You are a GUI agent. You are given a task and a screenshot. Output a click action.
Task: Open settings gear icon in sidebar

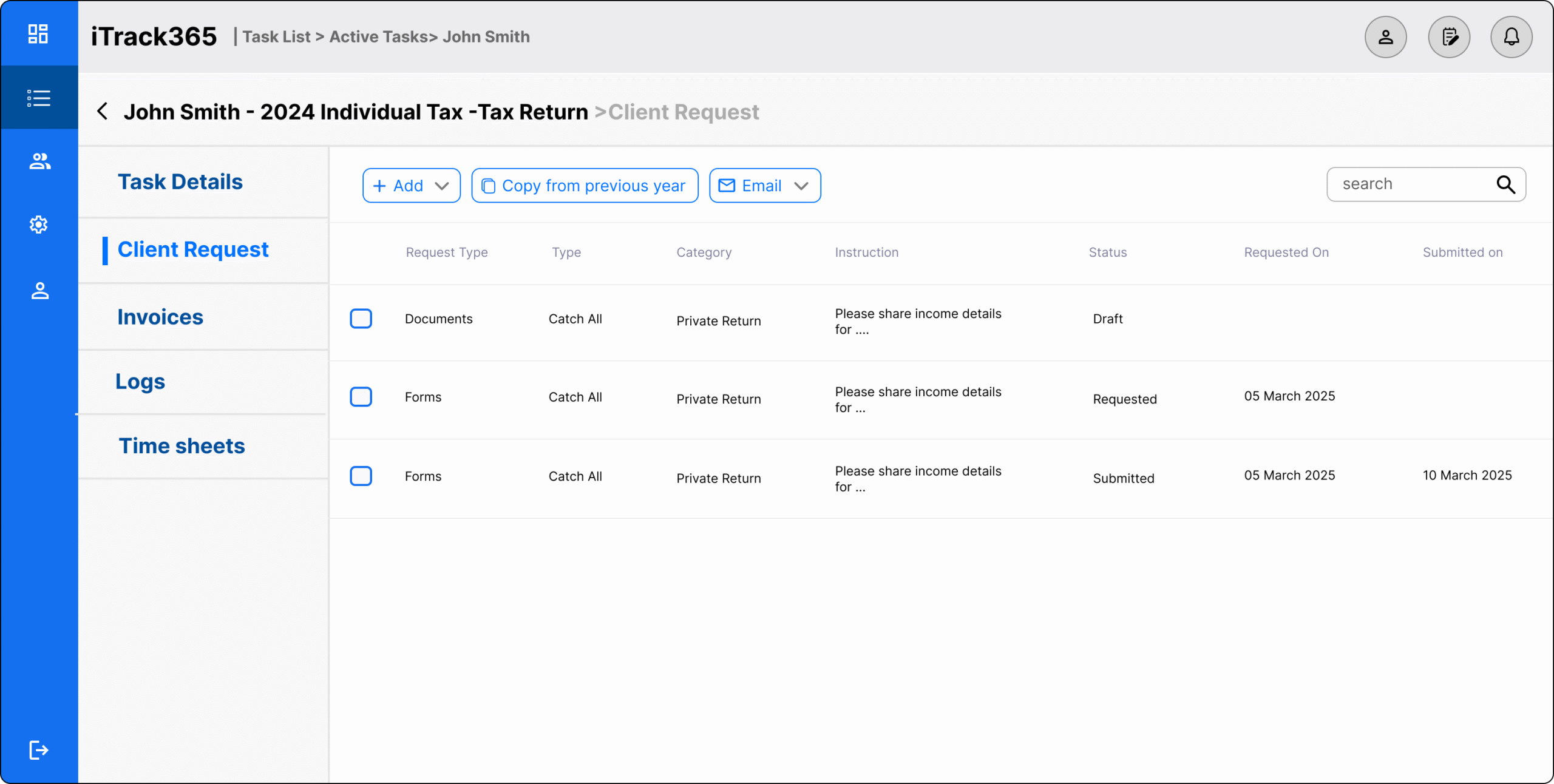38,225
